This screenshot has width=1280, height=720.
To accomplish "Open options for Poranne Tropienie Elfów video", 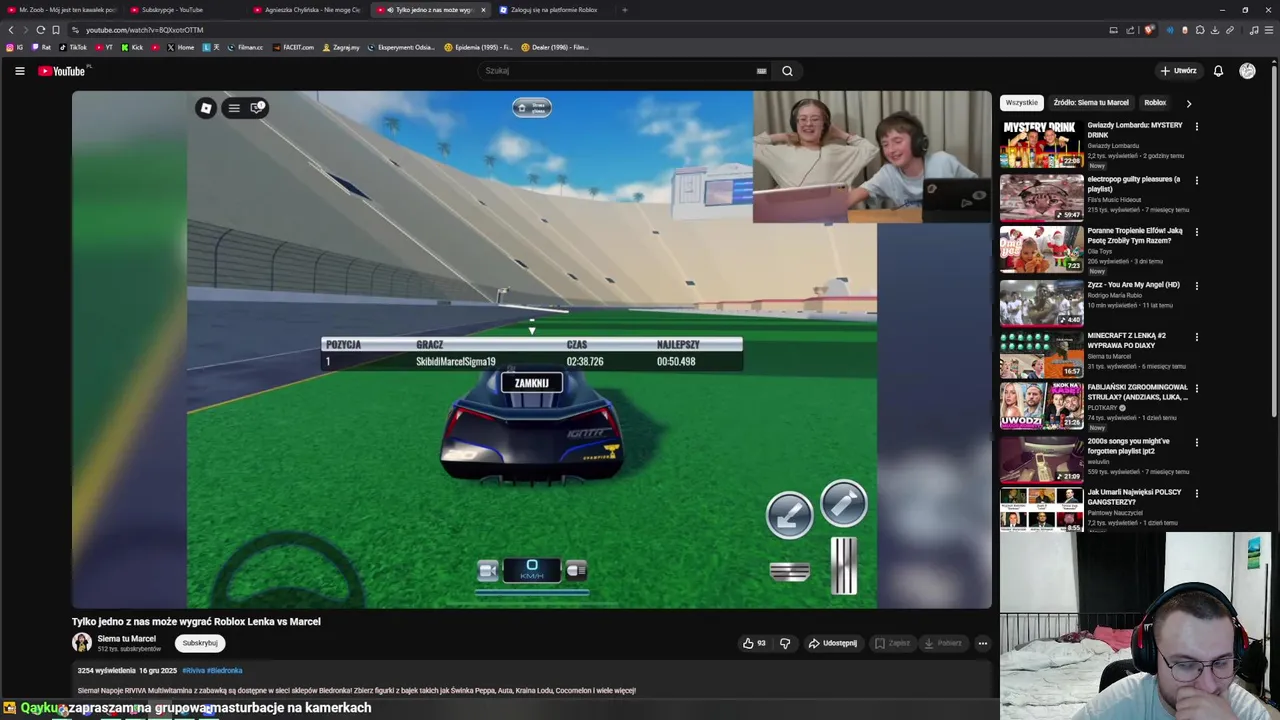I will tap(1196, 232).
